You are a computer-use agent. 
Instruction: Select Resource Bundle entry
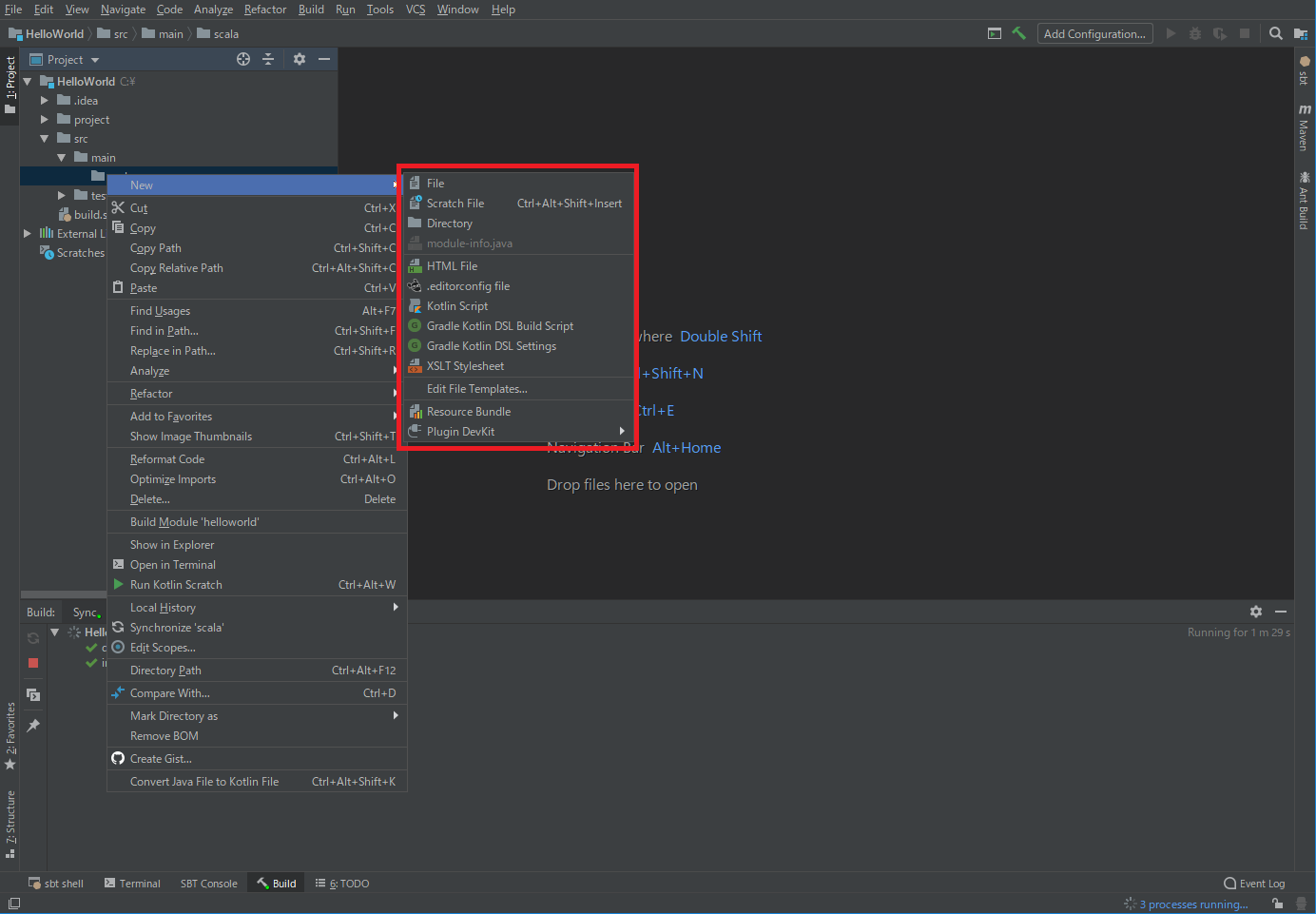(x=518, y=412)
